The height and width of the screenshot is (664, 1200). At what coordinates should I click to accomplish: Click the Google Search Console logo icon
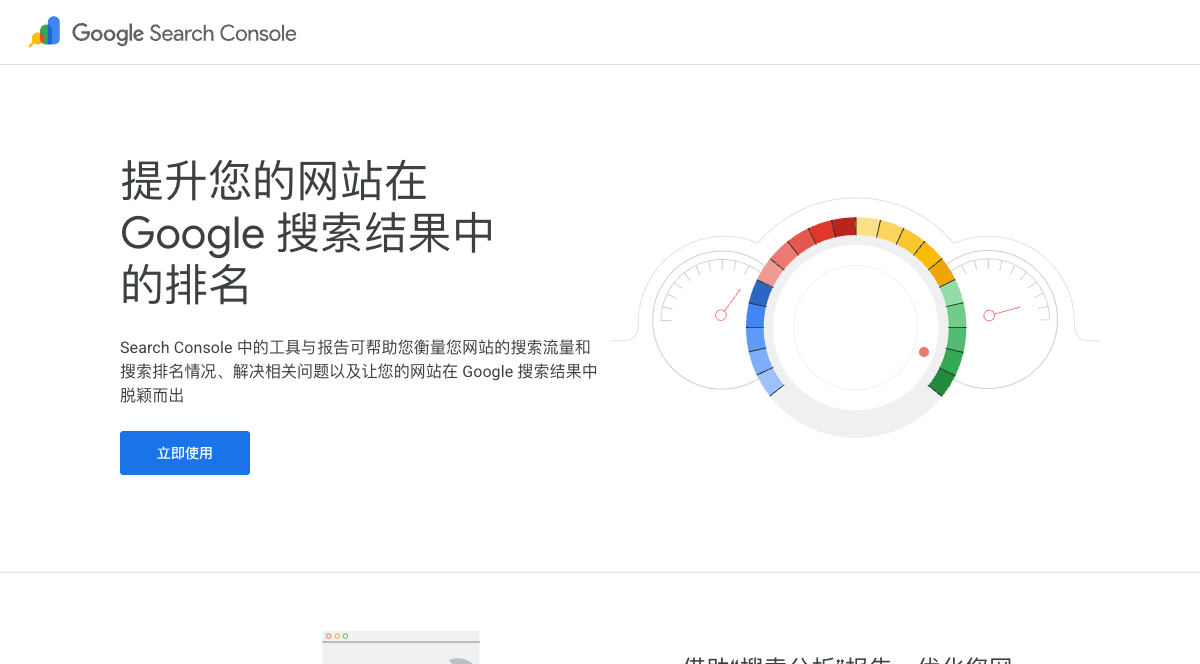[x=45, y=32]
